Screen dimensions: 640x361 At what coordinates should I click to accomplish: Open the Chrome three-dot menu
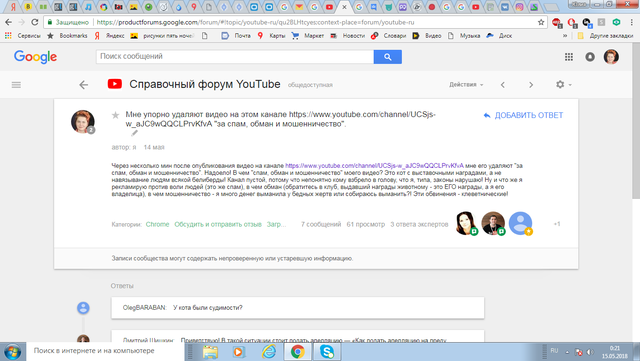pos(631,22)
